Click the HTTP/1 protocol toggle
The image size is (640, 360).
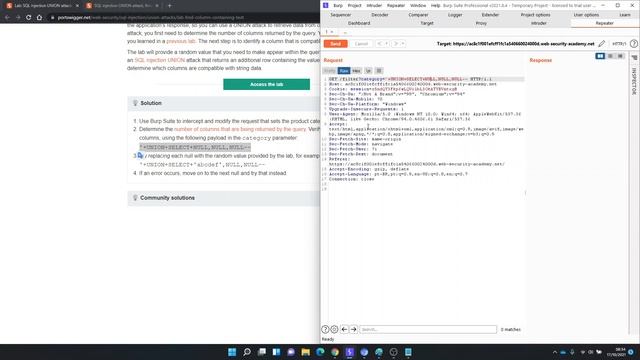pyautogui.click(x=619, y=44)
